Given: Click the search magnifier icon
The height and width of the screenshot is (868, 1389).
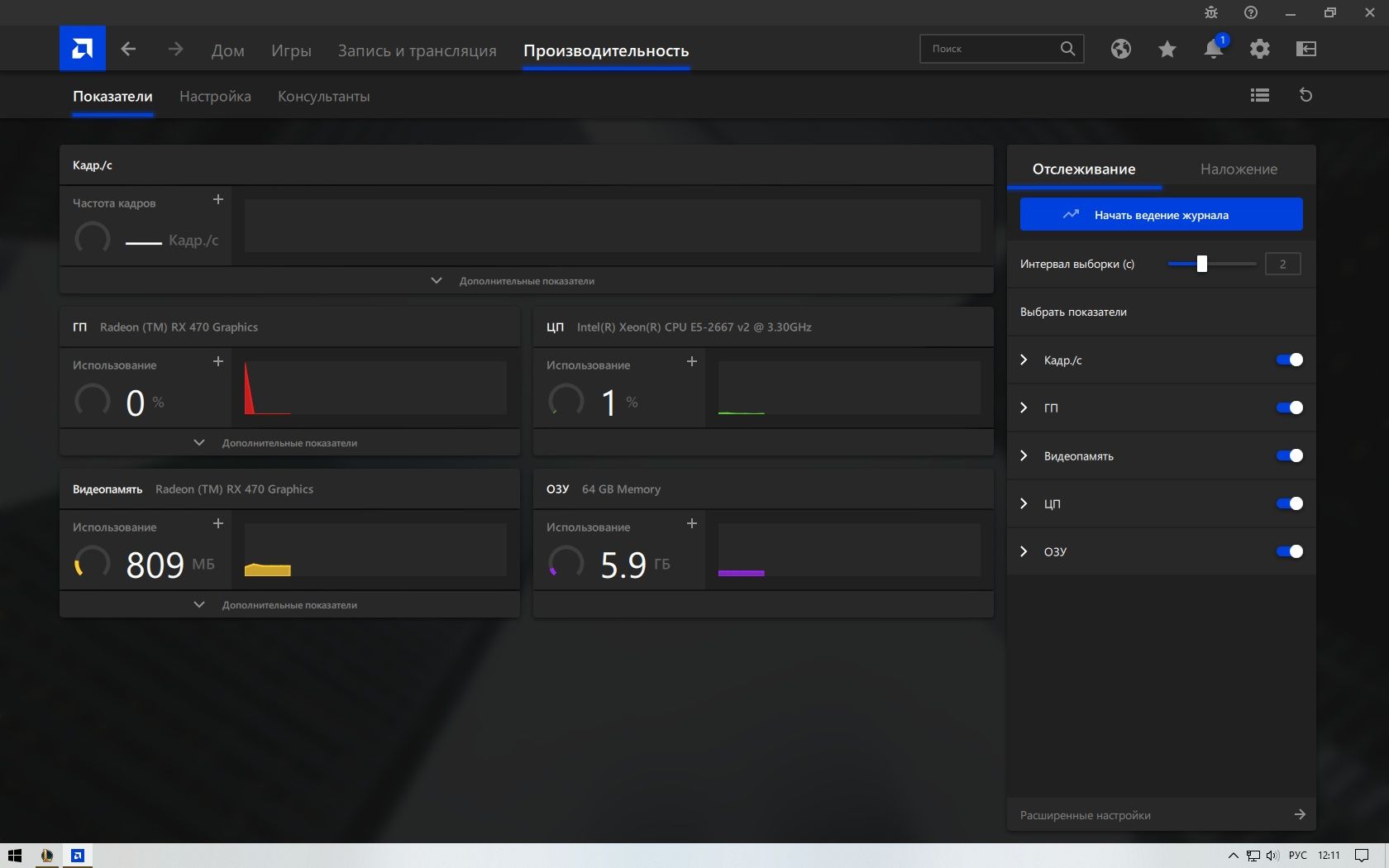Looking at the screenshot, I should [1067, 49].
